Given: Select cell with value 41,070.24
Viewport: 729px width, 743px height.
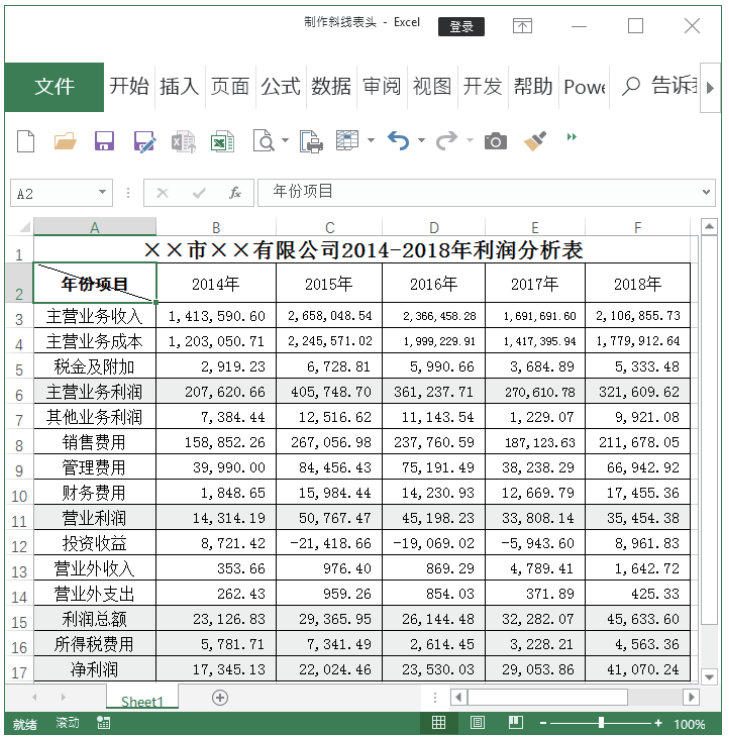Looking at the screenshot, I should pos(638,669).
